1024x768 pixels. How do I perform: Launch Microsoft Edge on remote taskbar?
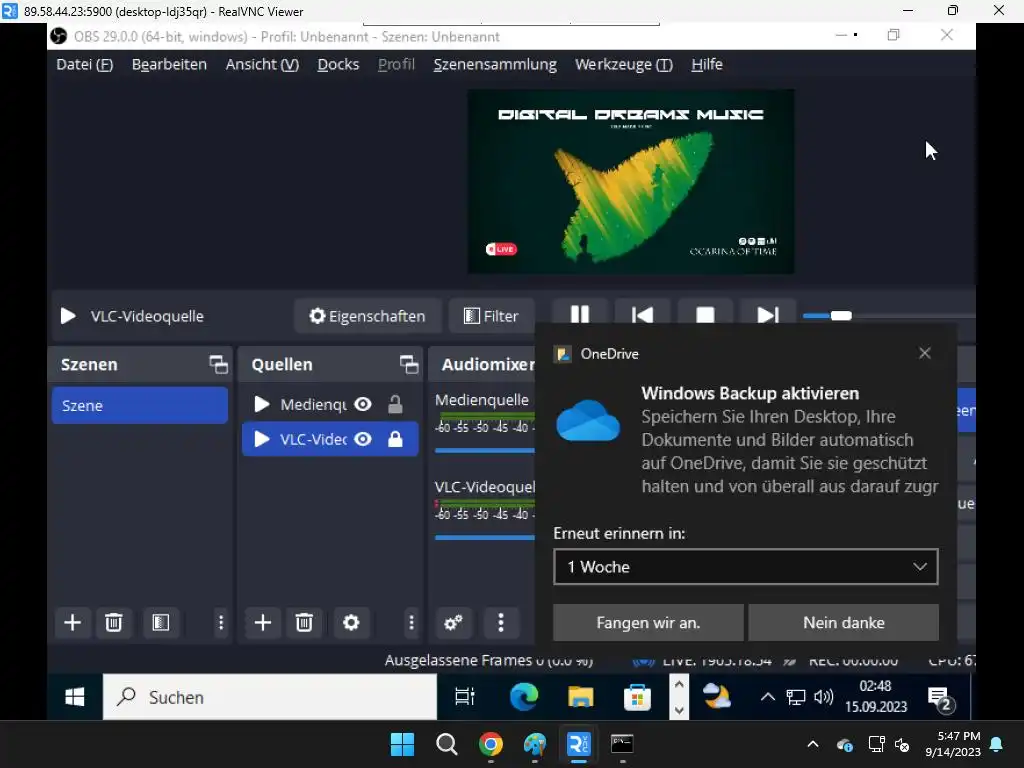524,697
